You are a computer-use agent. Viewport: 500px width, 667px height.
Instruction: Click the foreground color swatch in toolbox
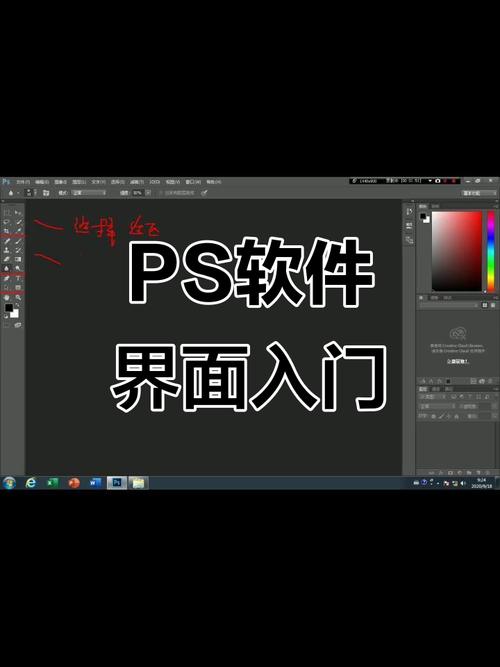coord(9,308)
